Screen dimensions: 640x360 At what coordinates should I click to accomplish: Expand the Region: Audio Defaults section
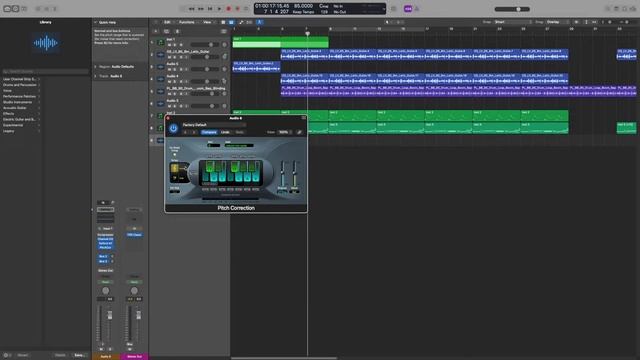(x=96, y=67)
